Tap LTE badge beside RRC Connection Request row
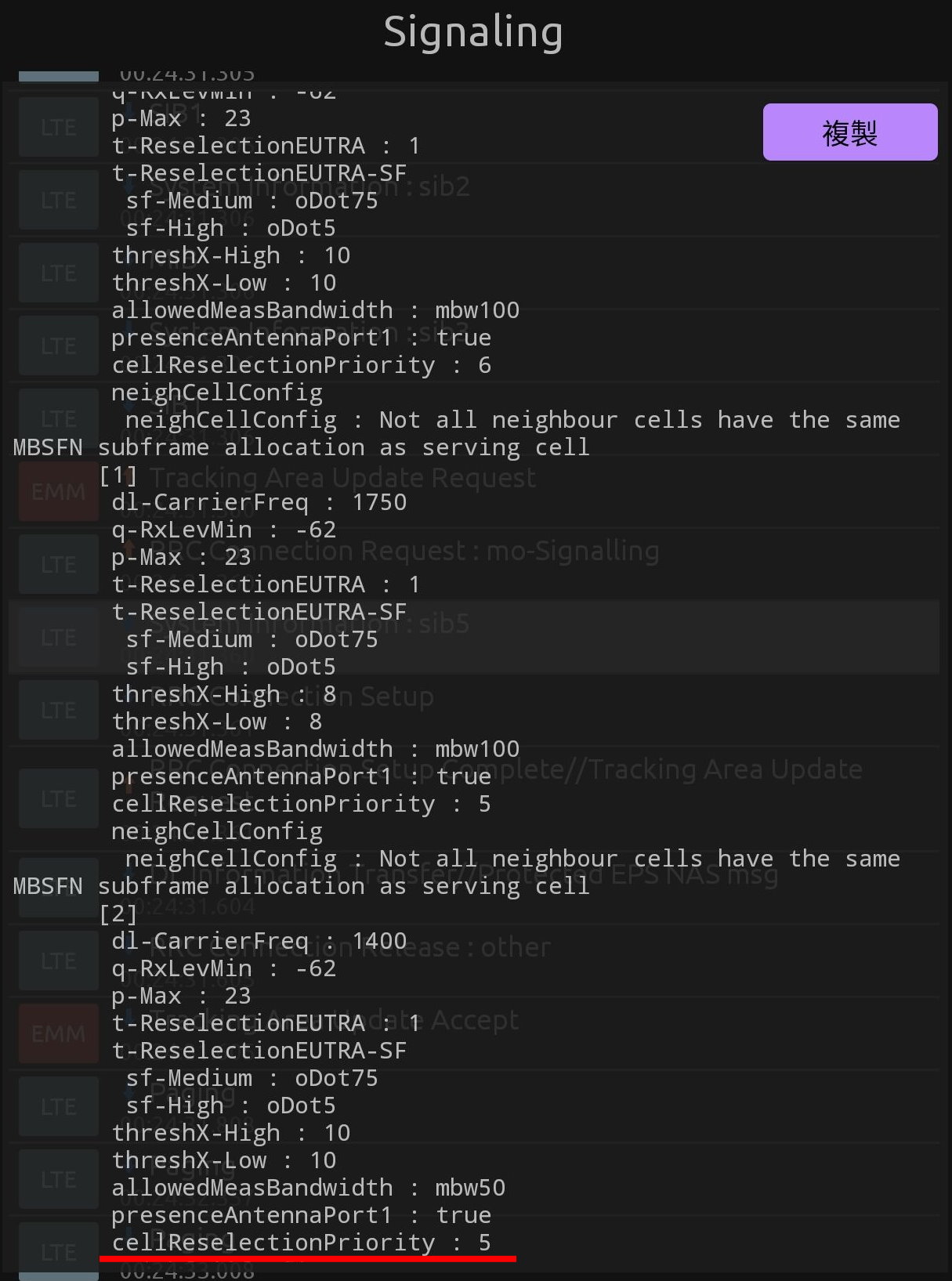 58,564
